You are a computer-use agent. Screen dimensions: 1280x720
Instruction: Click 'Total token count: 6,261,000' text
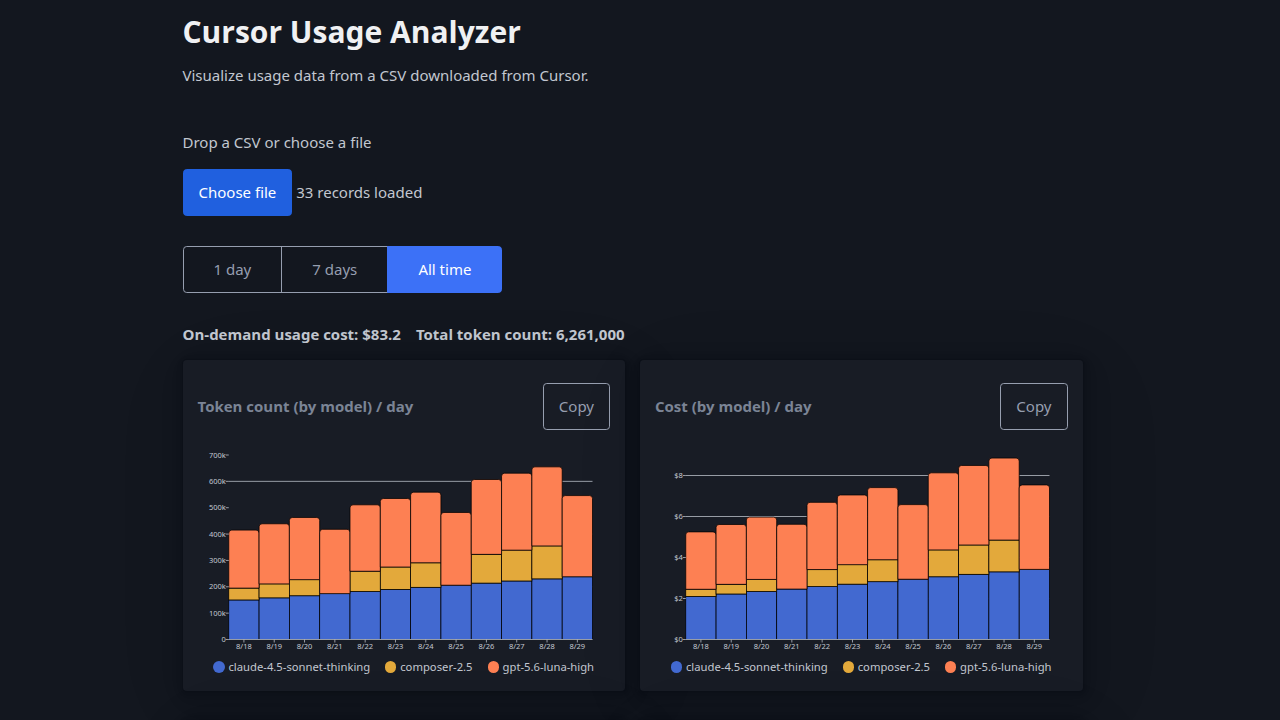(x=520, y=335)
